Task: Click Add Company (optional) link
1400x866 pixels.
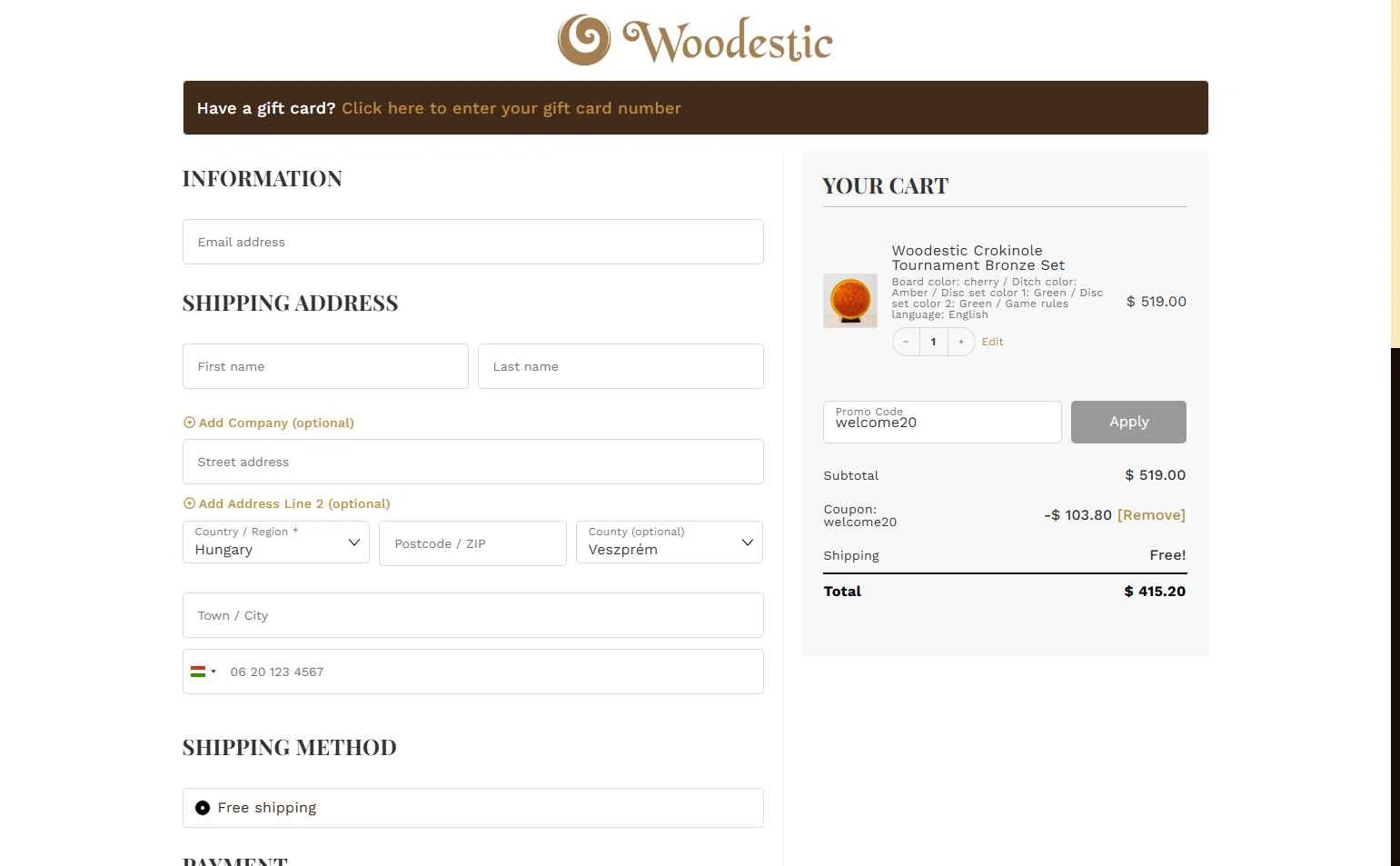Action: pyautogui.click(x=276, y=423)
